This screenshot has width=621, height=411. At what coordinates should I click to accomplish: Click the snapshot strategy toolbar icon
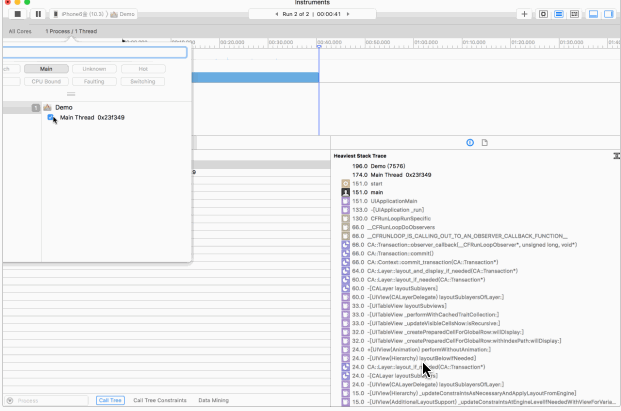pyautogui.click(x=543, y=14)
